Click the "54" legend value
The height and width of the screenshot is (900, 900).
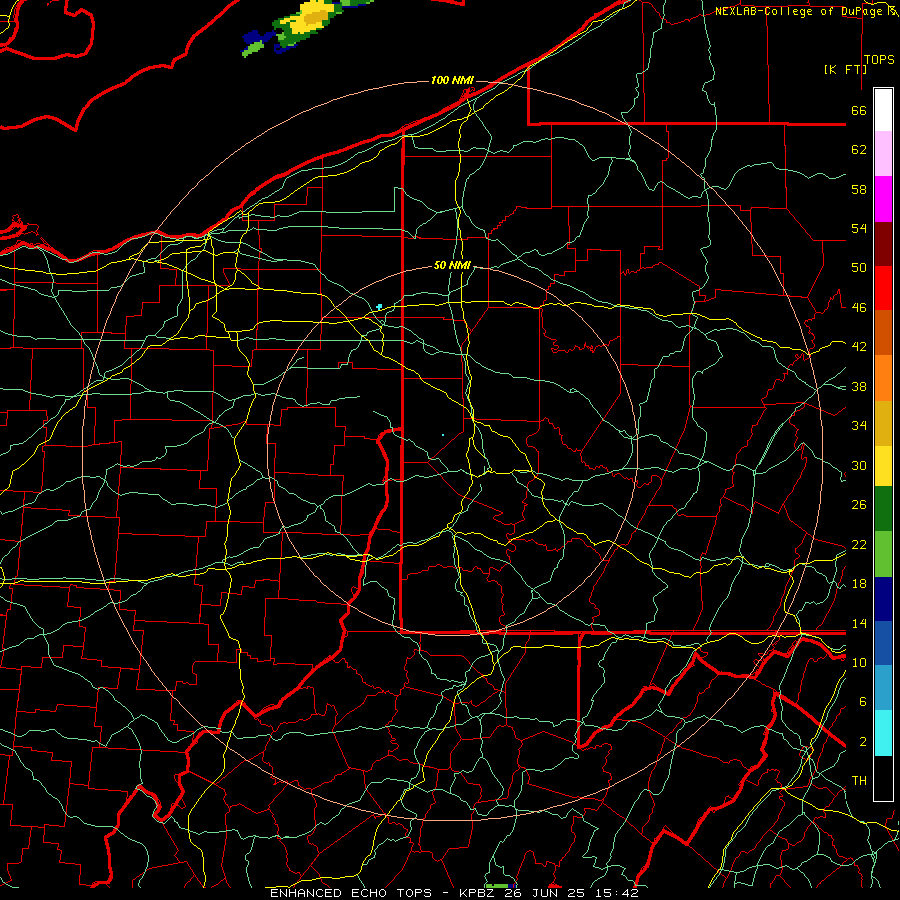[x=859, y=228]
